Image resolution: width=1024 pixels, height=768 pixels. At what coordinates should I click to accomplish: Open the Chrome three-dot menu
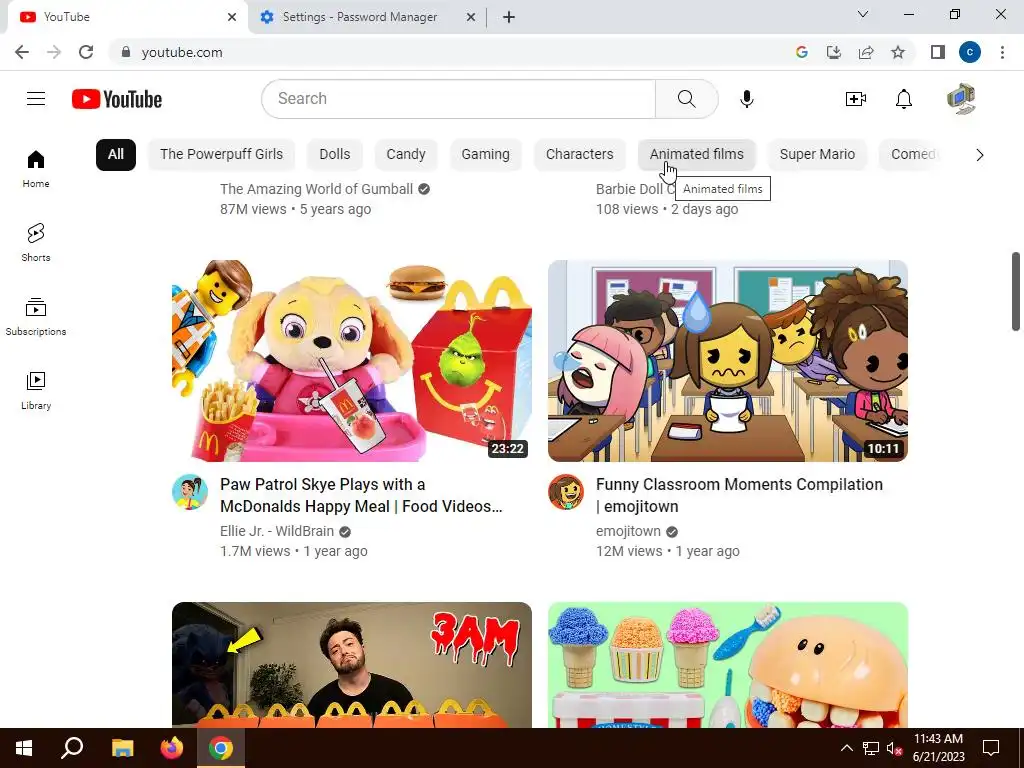1002,52
